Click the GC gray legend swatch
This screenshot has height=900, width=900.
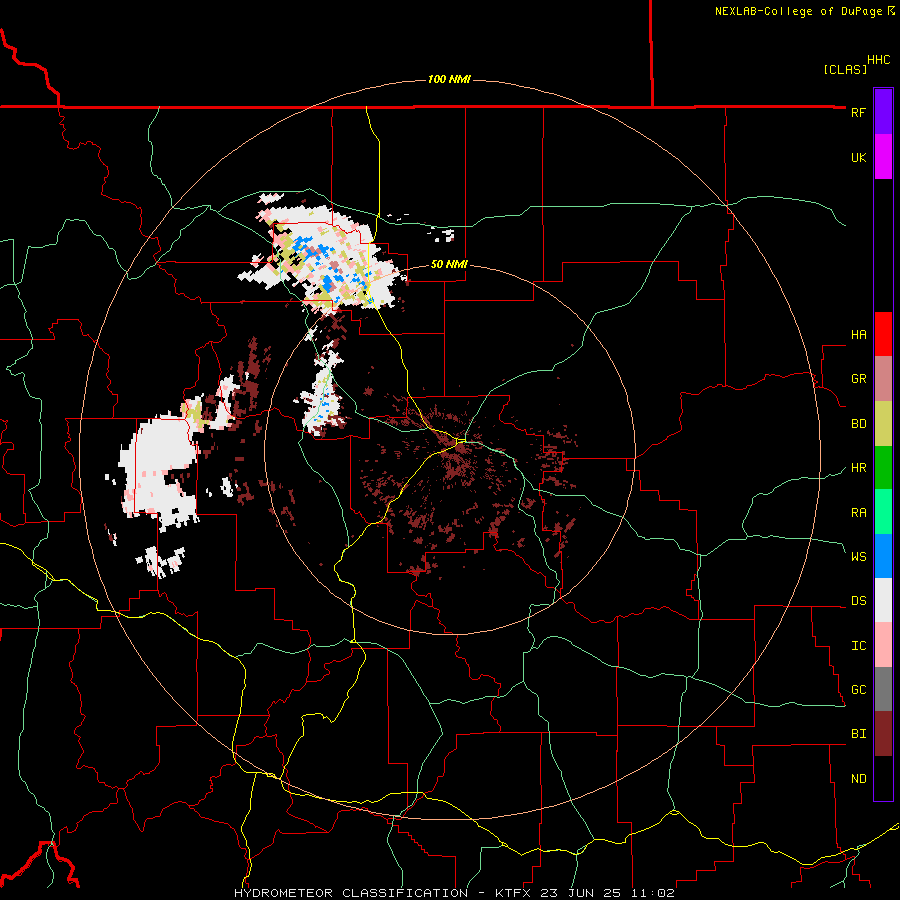883,689
